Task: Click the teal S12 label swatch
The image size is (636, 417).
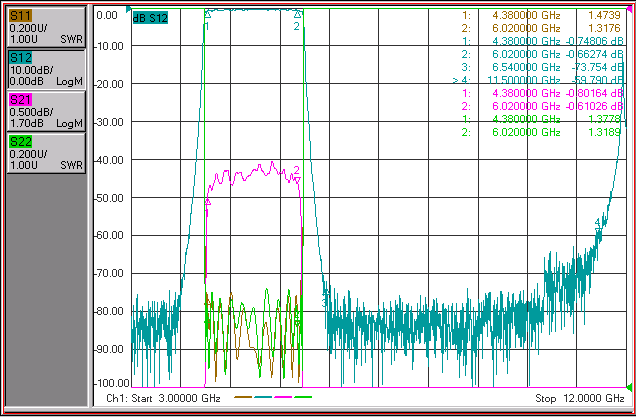Action: [x=20, y=58]
